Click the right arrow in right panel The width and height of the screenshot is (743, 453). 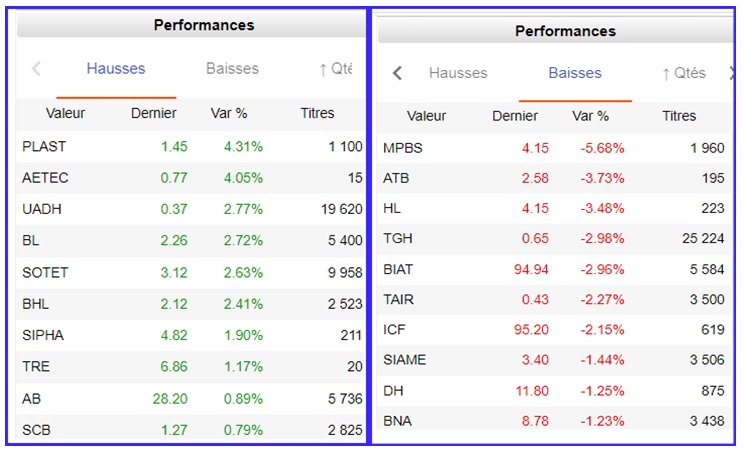tap(732, 73)
